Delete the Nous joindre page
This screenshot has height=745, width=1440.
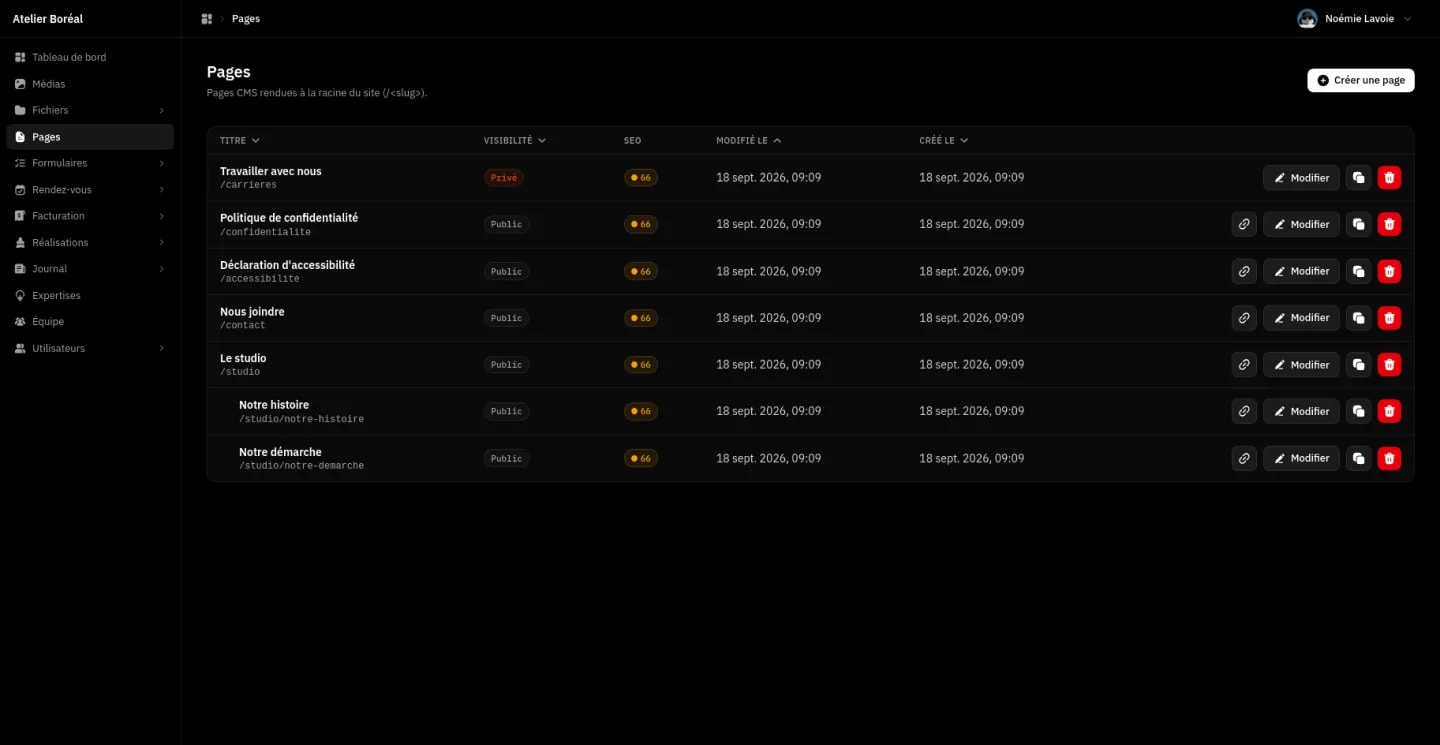coord(1389,318)
